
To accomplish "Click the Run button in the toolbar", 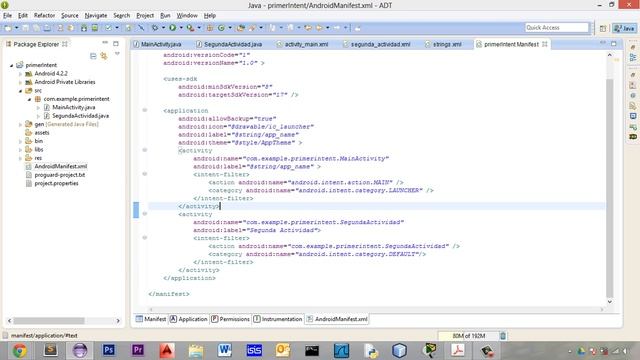I will 173,28.
